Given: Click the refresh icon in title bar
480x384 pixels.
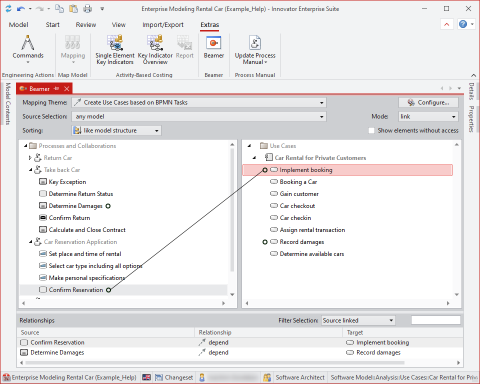Looking at the screenshot, I should pyautogui.click(x=8, y=9).
